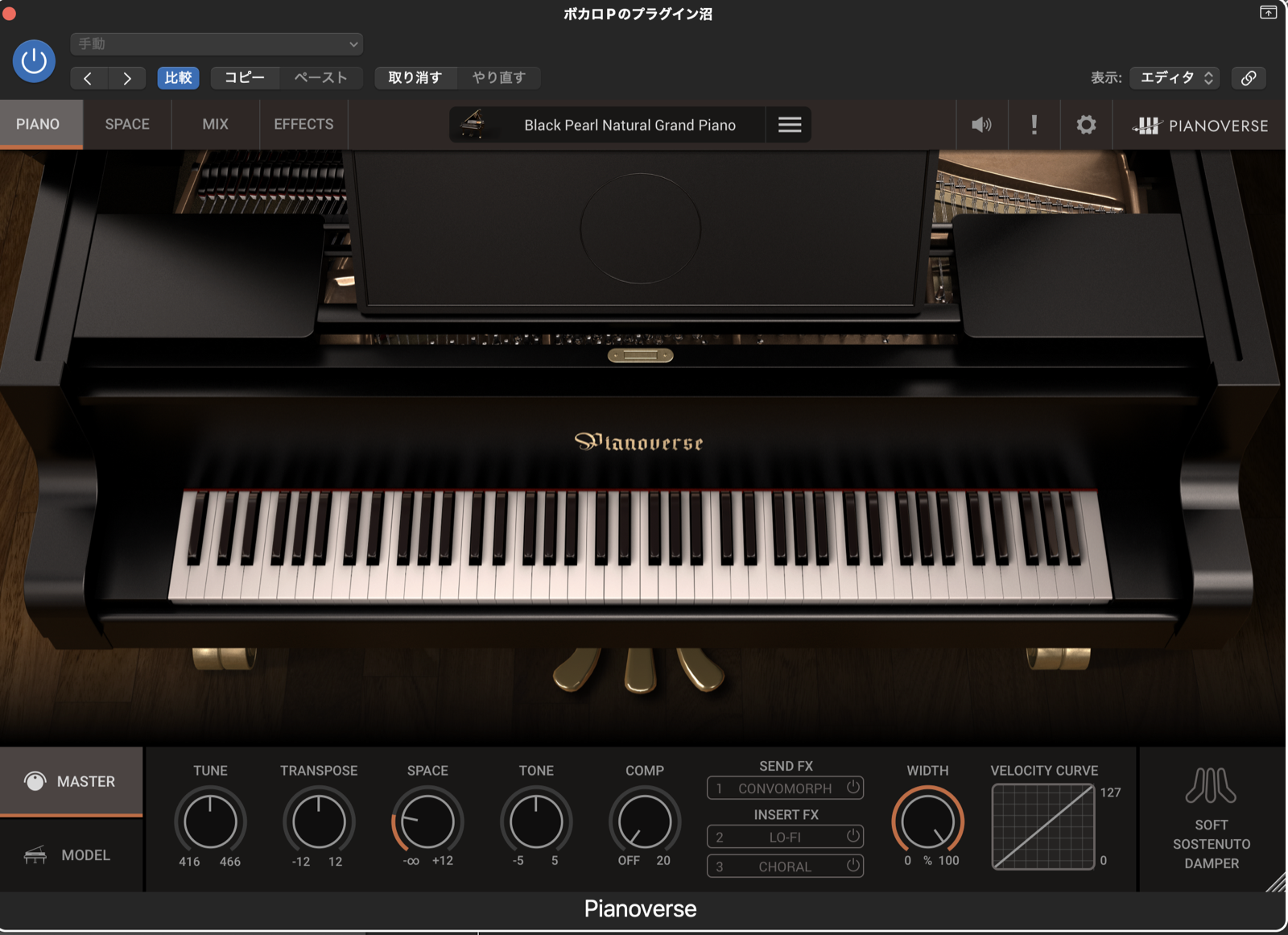Select the CHORAL insert FX slot
The height and width of the screenshot is (935, 1288).
coord(785,867)
